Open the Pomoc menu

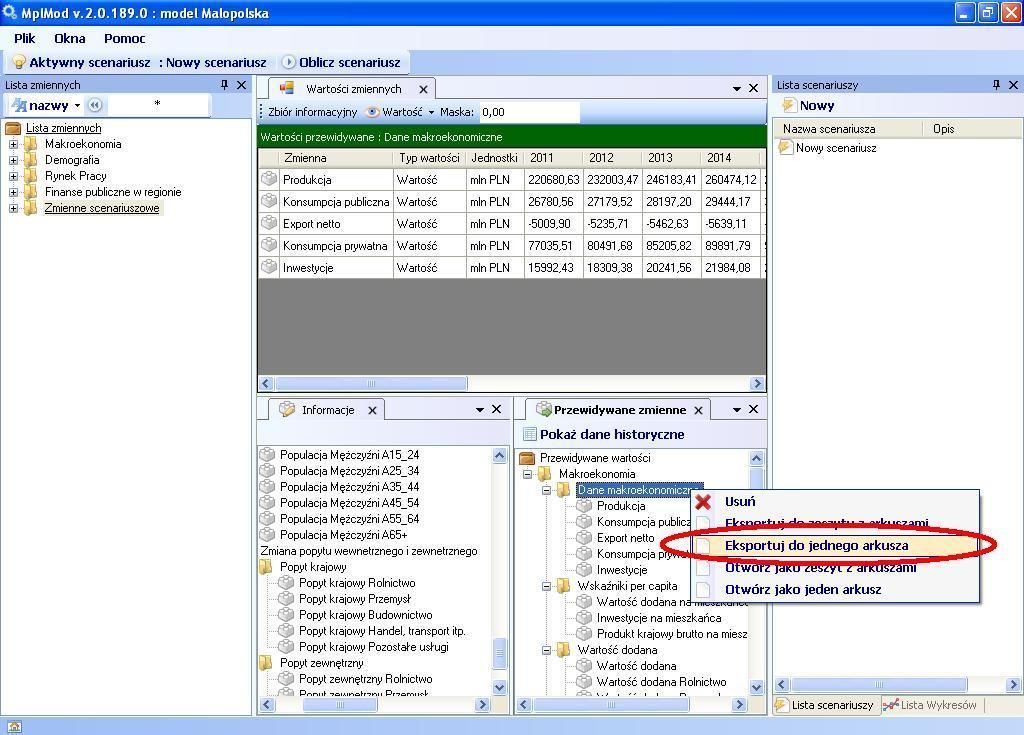(x=125, y=39)
